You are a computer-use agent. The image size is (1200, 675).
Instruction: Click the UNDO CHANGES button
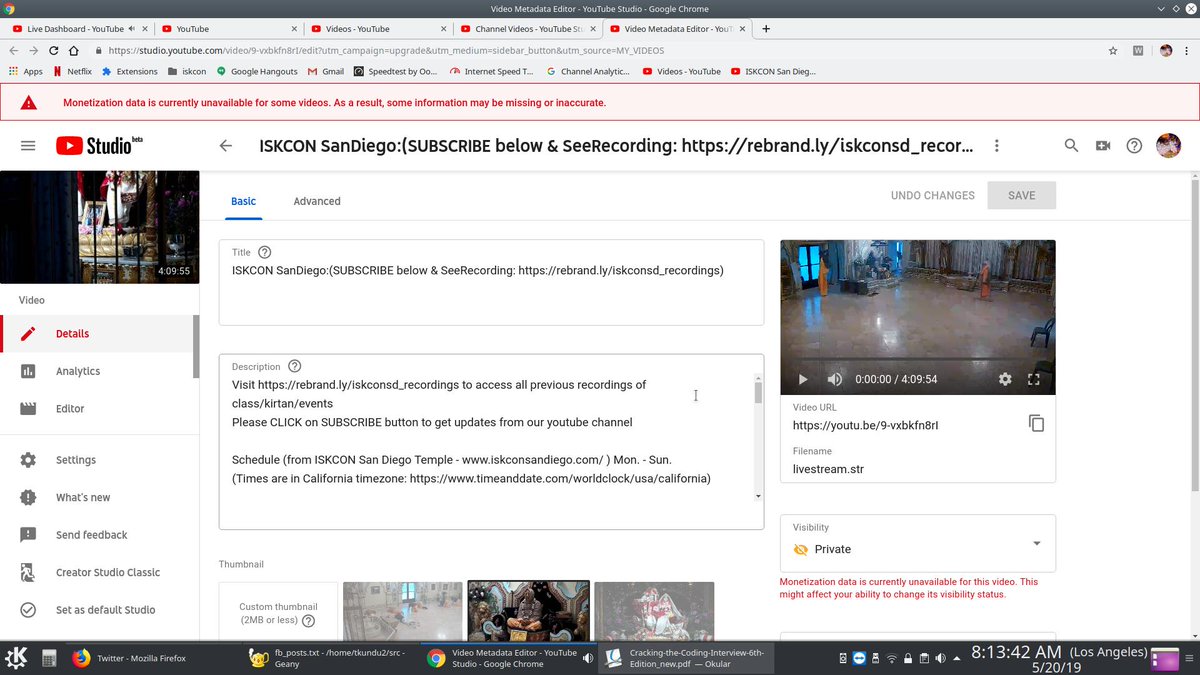coord(932,195)
